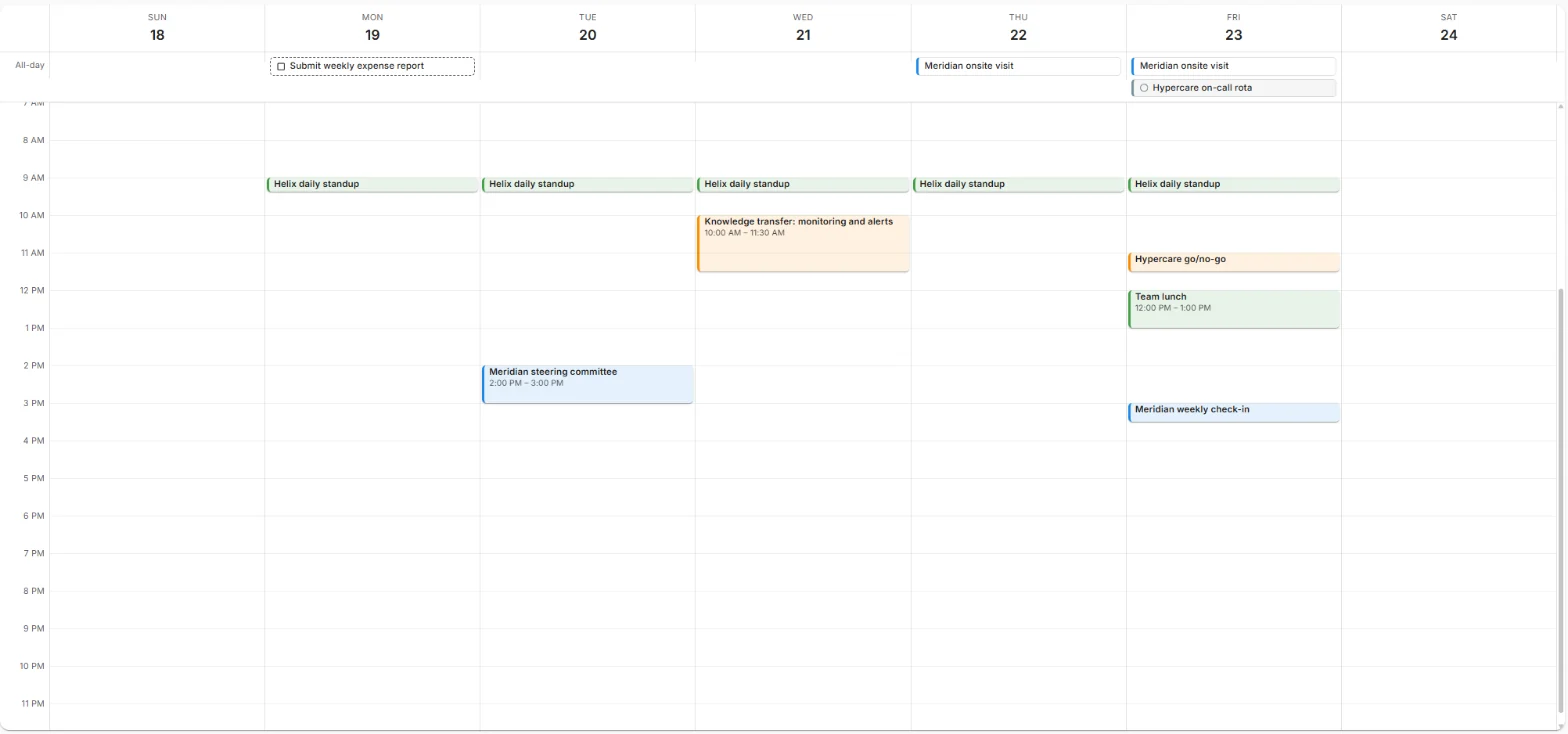
Task: Click the 12 PM time label
Action: (33, 291)
